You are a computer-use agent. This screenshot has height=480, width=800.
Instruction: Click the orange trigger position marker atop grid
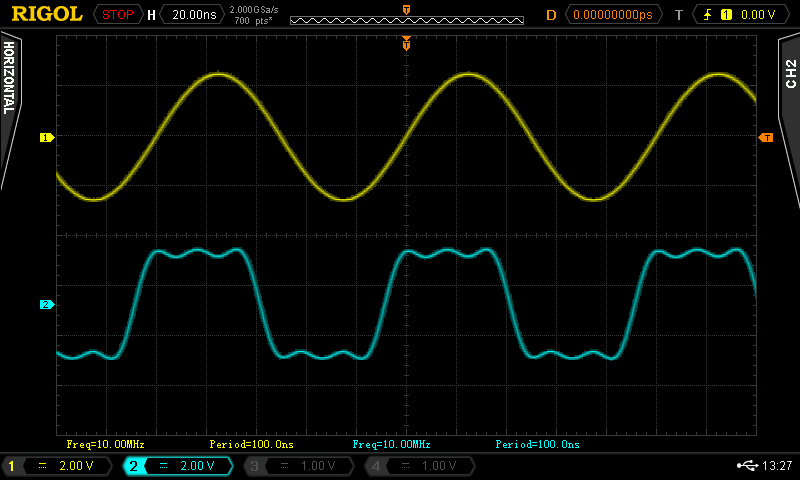click(406, 43)
